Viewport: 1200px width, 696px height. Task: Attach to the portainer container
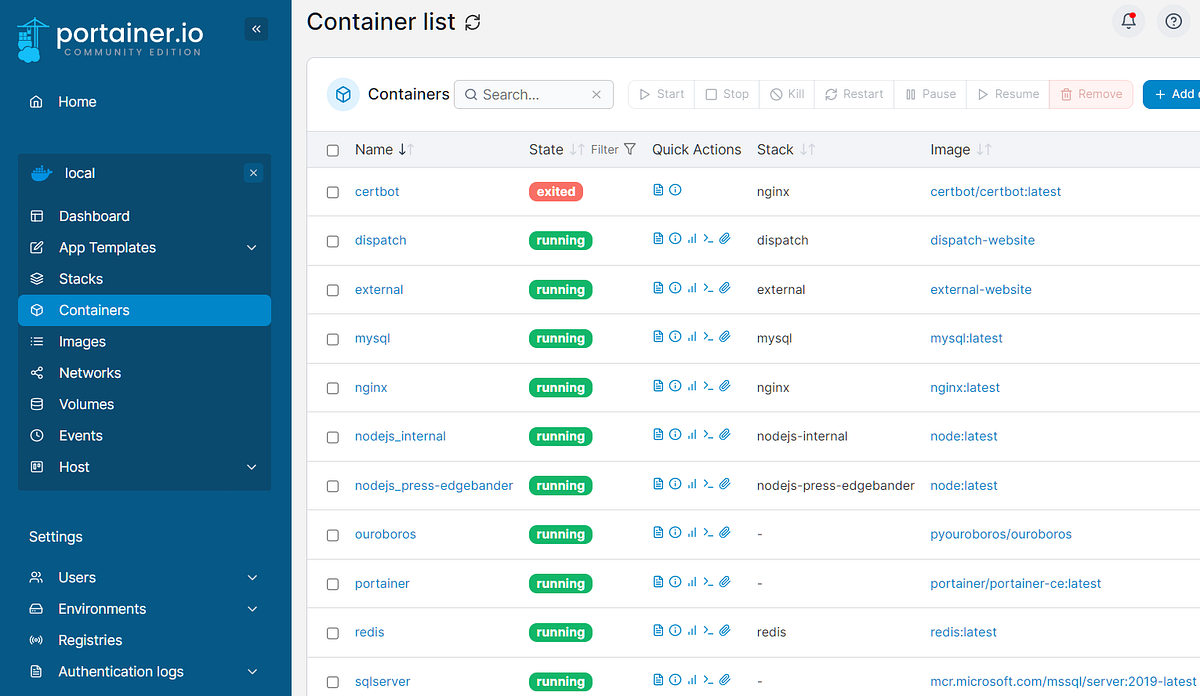(x=724, y=581)
